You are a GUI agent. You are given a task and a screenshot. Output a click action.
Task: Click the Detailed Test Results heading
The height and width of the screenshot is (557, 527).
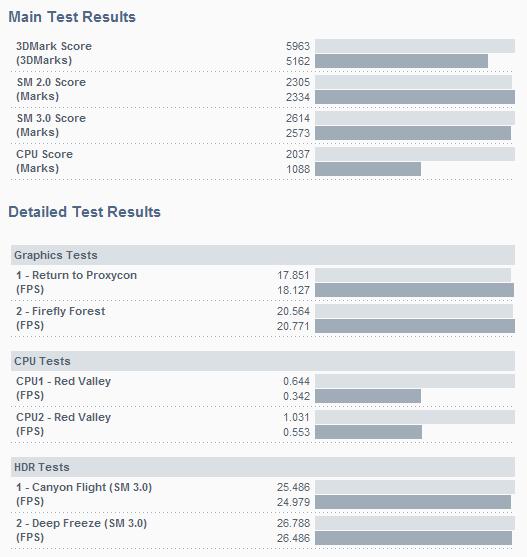tap(85, 212)
